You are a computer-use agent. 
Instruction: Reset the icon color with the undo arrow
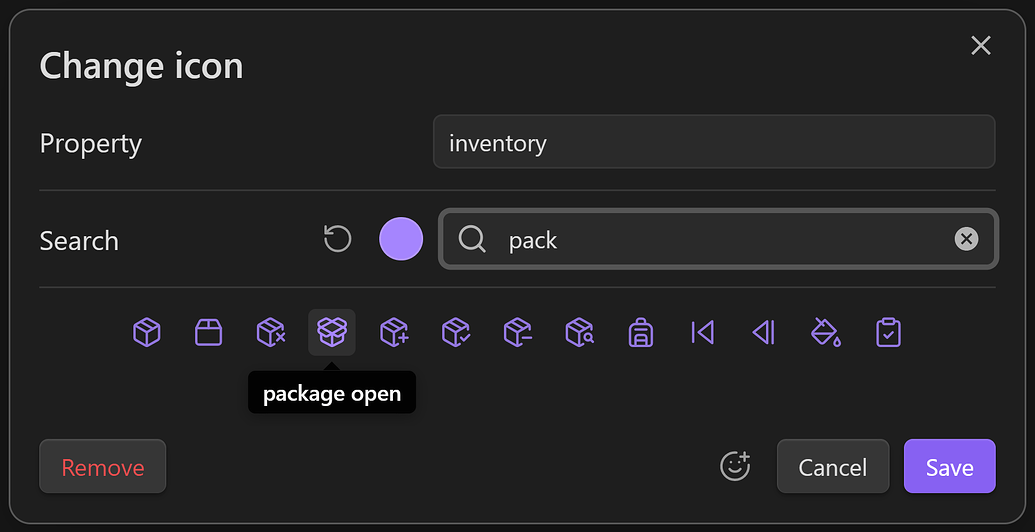tap(338, 239)
